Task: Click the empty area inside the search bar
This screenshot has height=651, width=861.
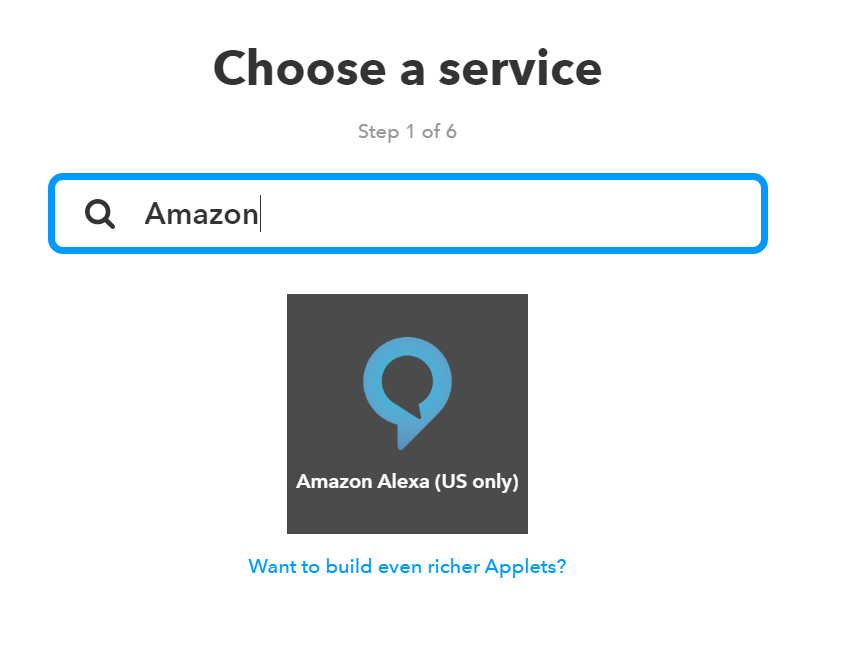Action: [x=511, y=214]
